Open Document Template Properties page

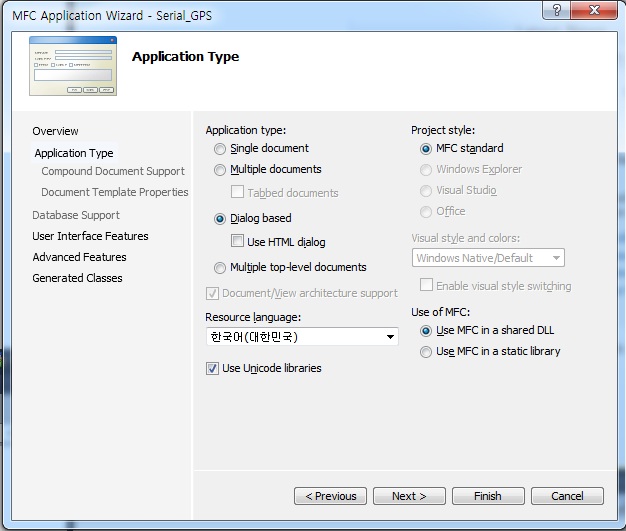[115, 192]
